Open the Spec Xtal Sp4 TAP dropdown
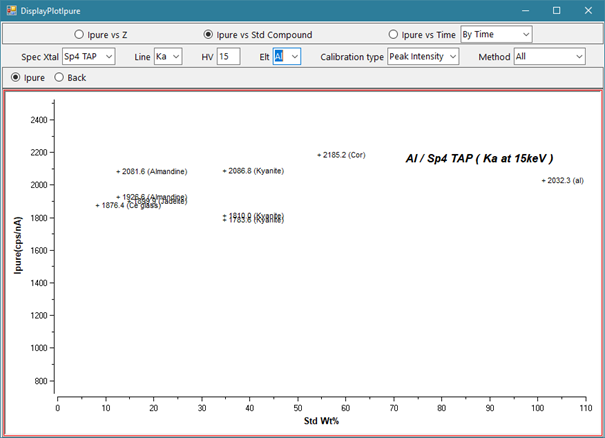 (88, 56)
